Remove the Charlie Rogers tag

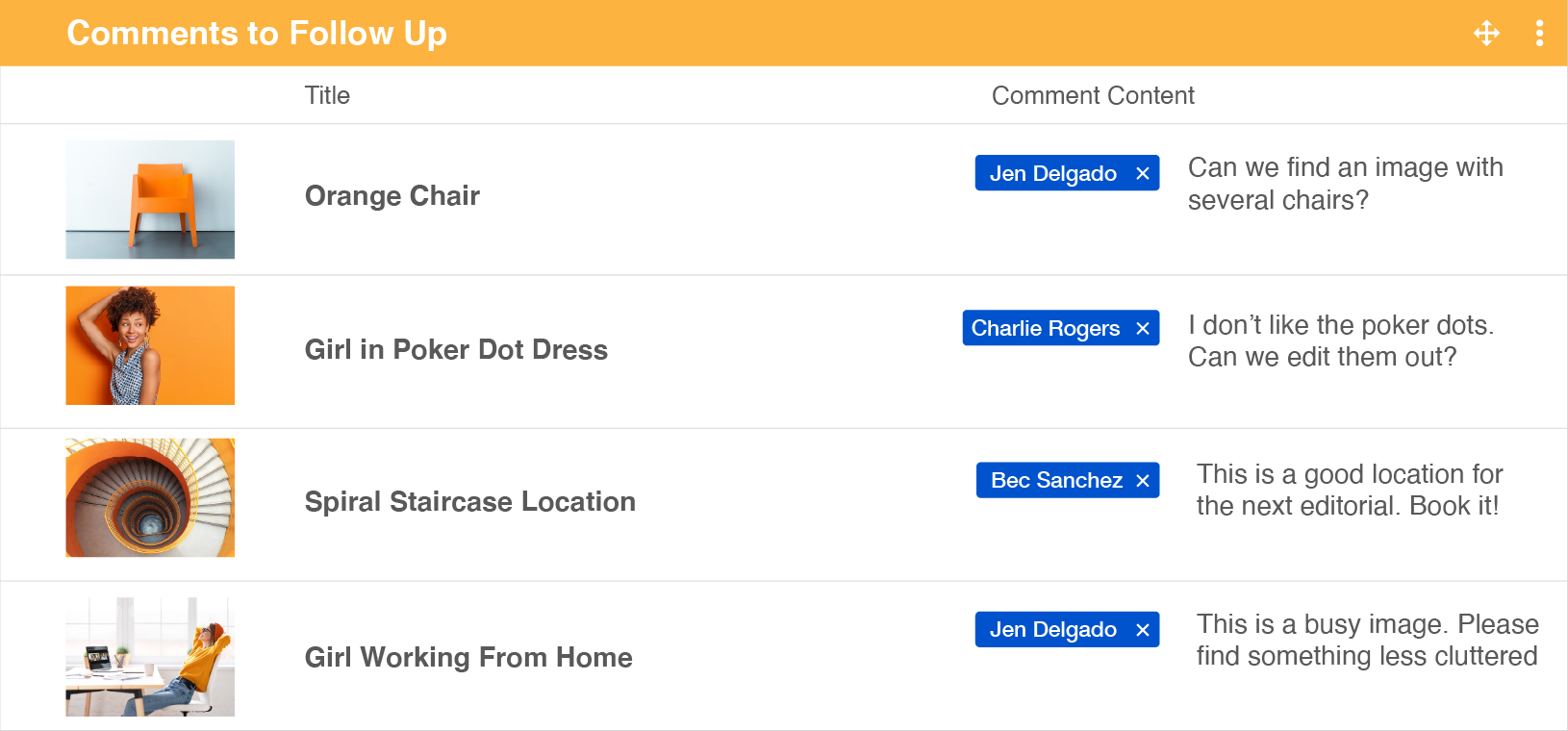[x=1143, y=328]
